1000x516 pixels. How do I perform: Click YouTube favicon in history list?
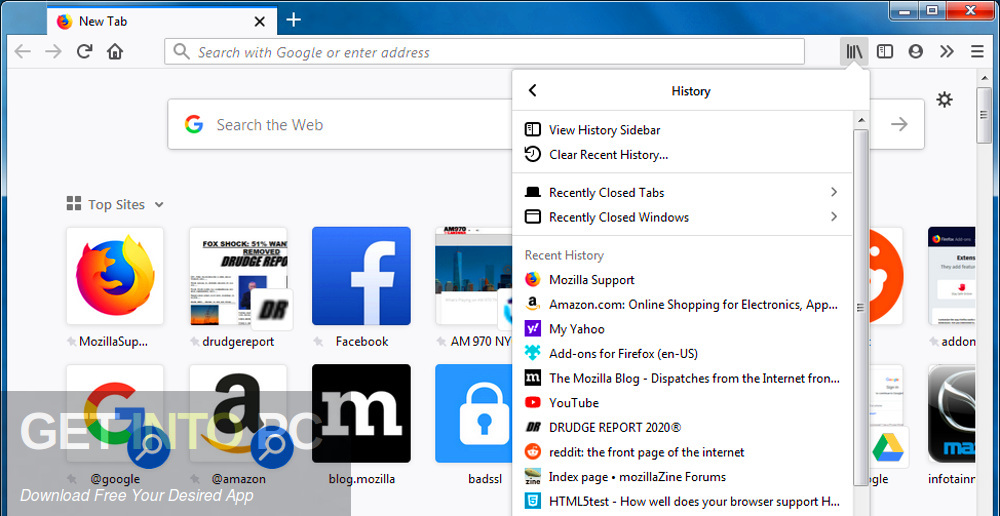tap(533, 402)
